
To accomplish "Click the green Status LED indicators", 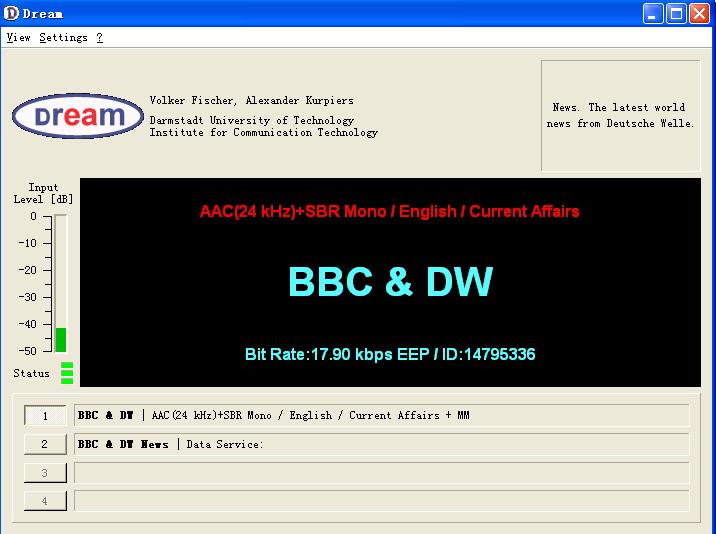I will pos(67,373).
